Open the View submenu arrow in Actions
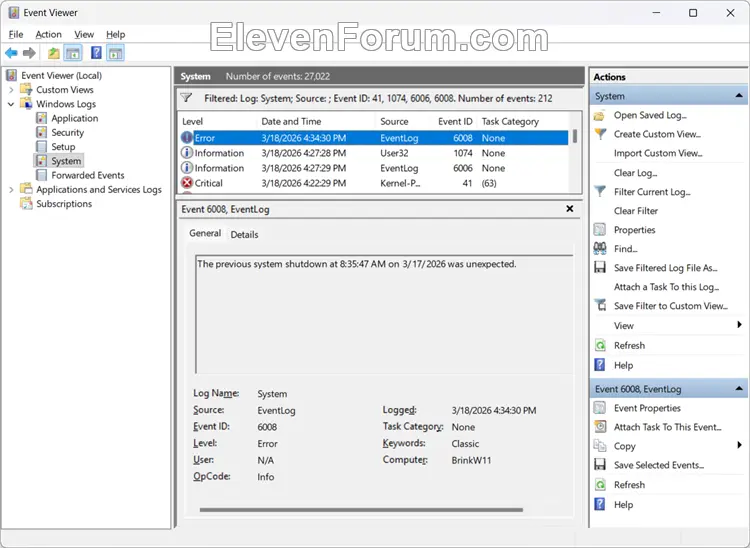 tap(739, 325)
